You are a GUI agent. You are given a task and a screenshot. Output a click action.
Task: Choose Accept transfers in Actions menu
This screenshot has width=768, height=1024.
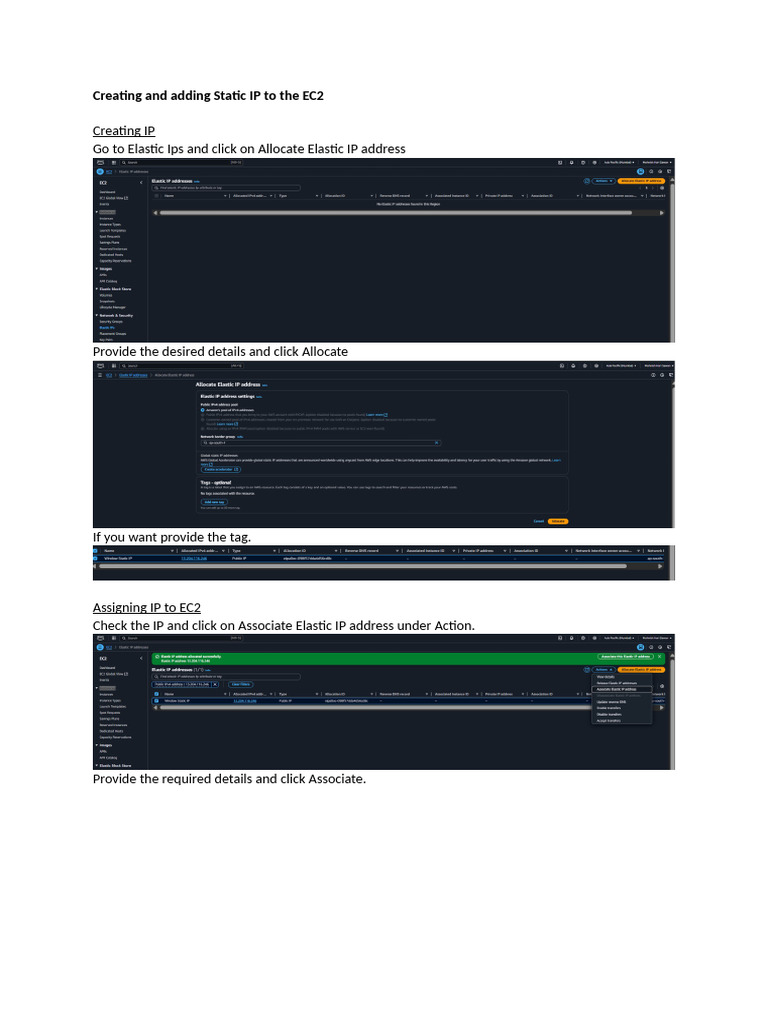[609, 720]
